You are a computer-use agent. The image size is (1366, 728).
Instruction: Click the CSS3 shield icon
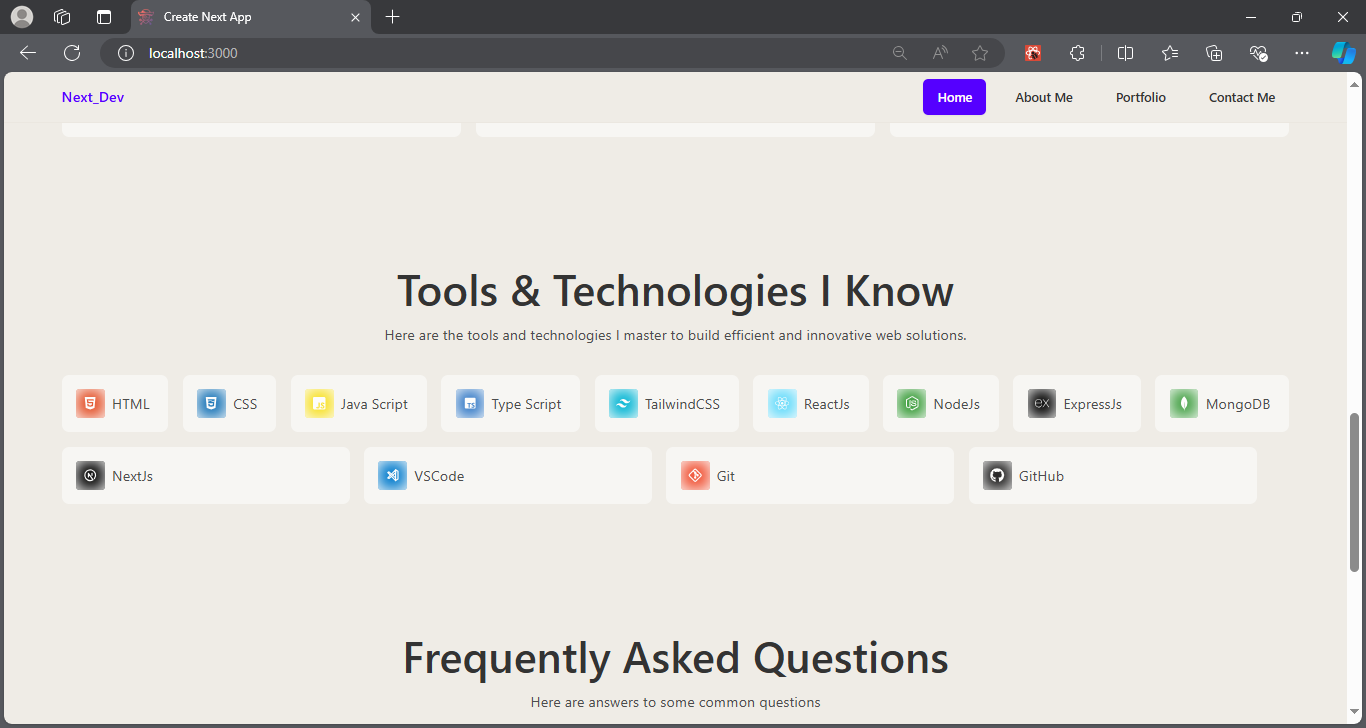pyautogui.click(x=211, y=404)
